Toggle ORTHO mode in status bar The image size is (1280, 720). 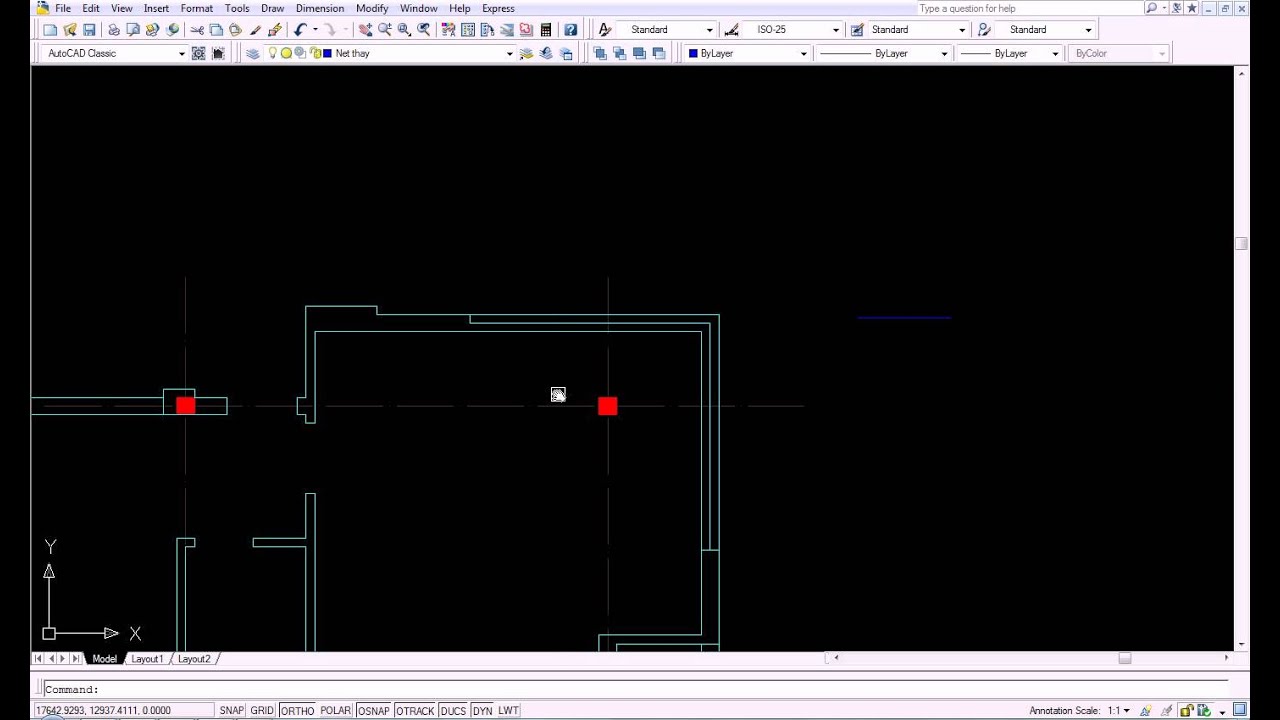(297, 711)
